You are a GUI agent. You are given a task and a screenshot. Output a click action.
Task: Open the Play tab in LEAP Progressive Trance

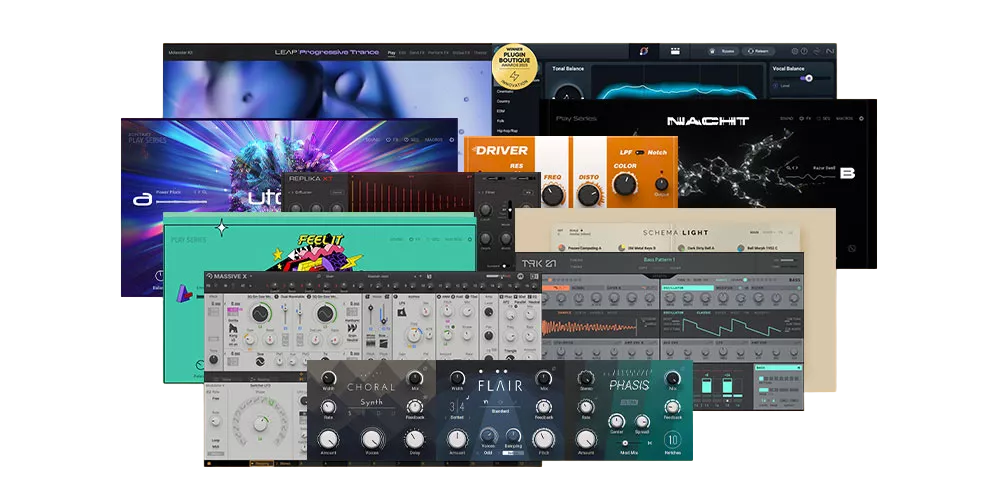click(x=392, y=52)
